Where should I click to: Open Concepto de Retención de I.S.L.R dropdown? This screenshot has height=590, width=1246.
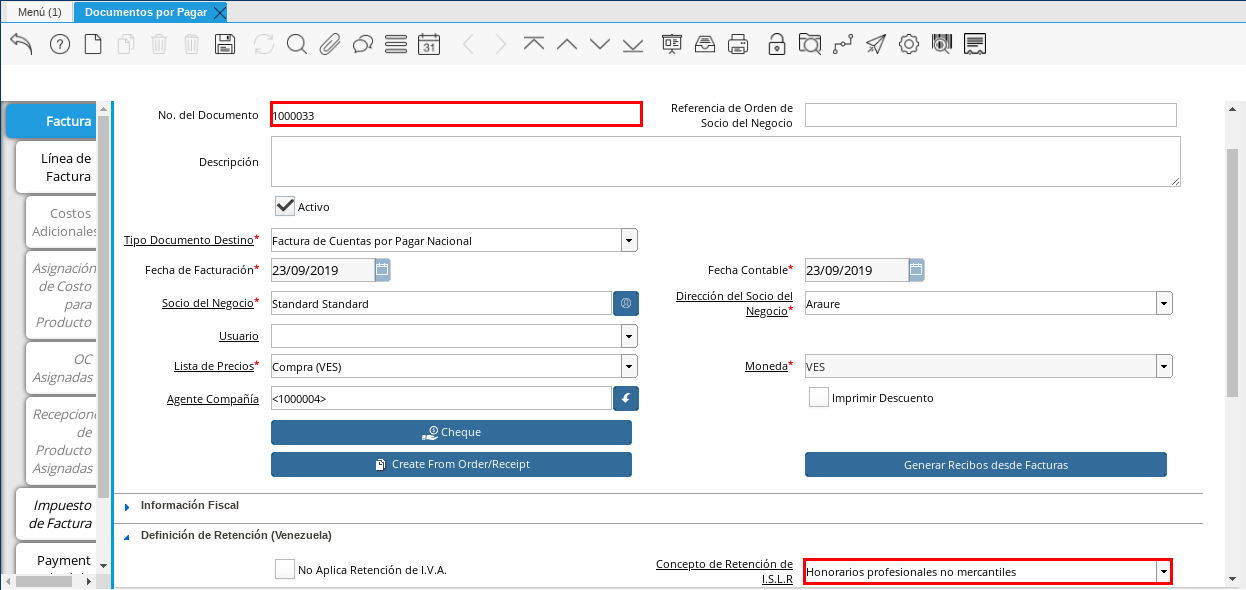1163,572
